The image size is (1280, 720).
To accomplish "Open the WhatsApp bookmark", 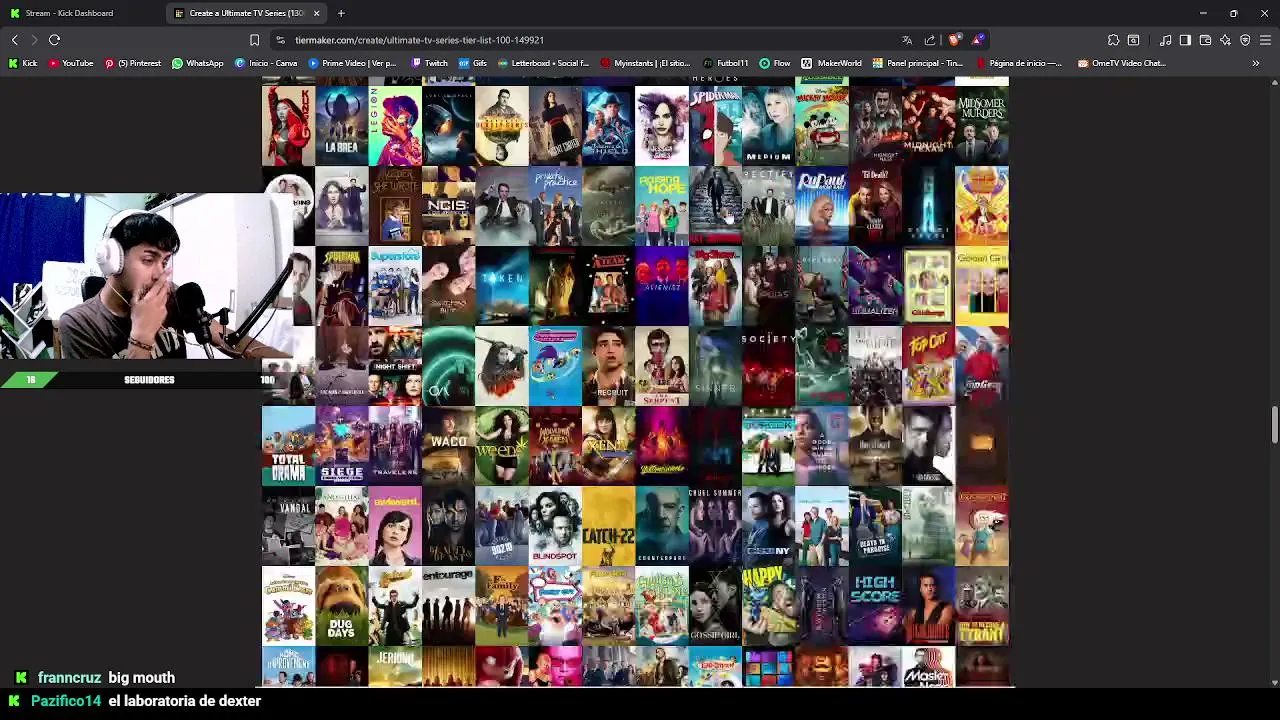I will [198, 63].
